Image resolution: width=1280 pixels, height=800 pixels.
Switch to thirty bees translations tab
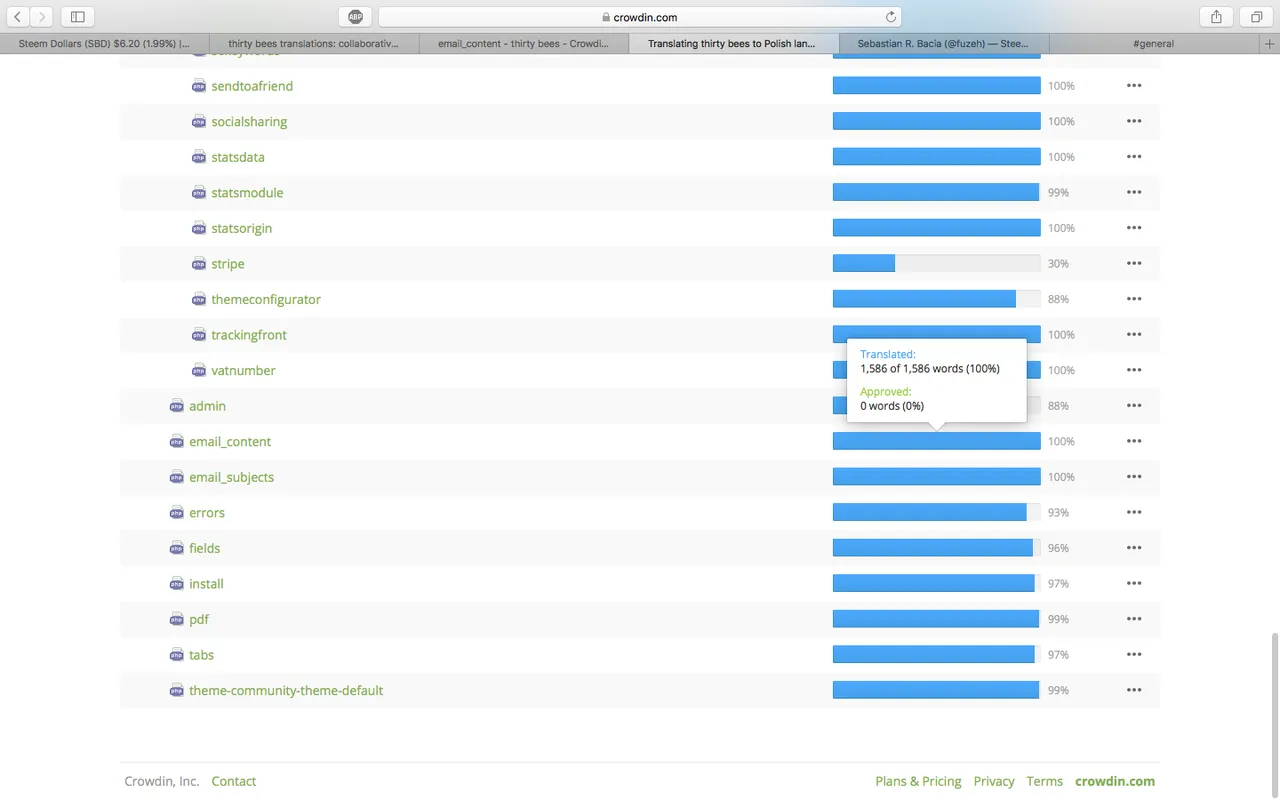[x=313, y=44]
